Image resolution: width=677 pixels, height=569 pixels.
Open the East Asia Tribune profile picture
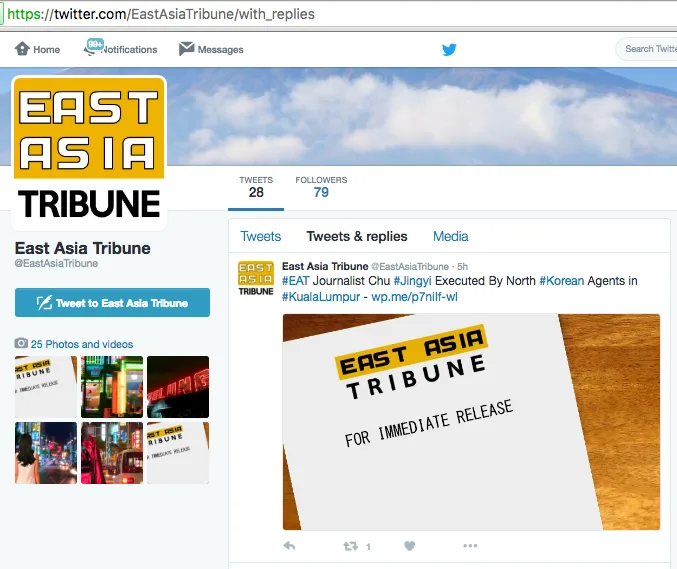tap(89, 153)
